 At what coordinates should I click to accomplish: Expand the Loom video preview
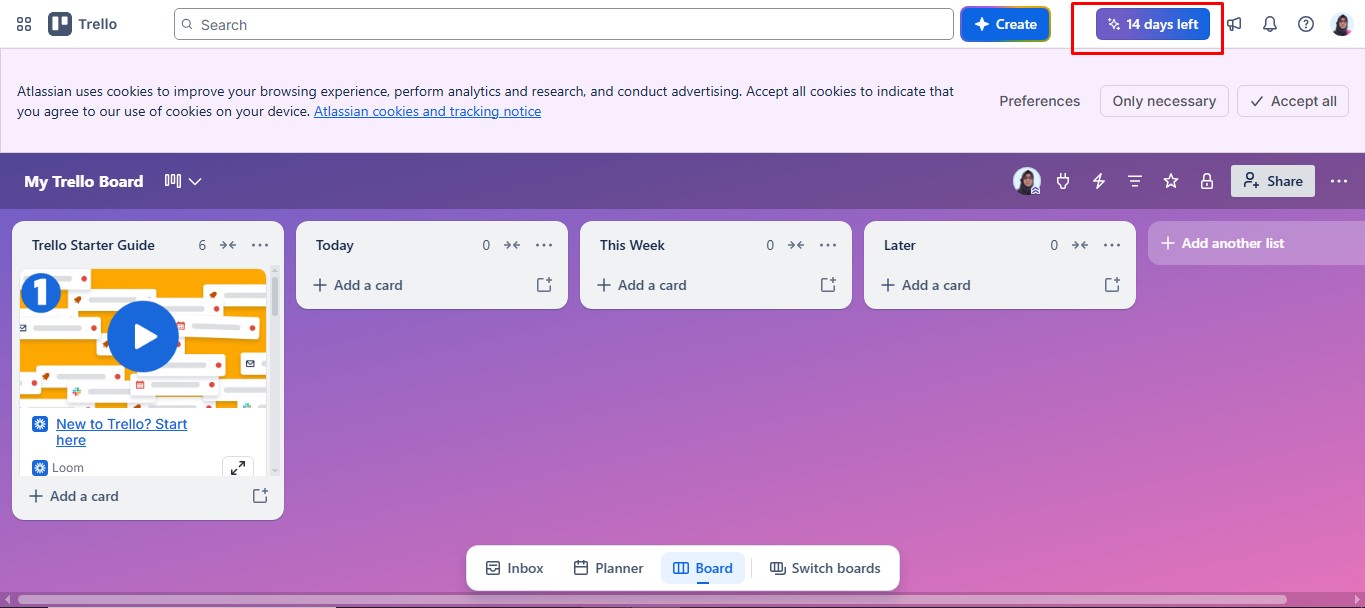[x=238, y=467]
